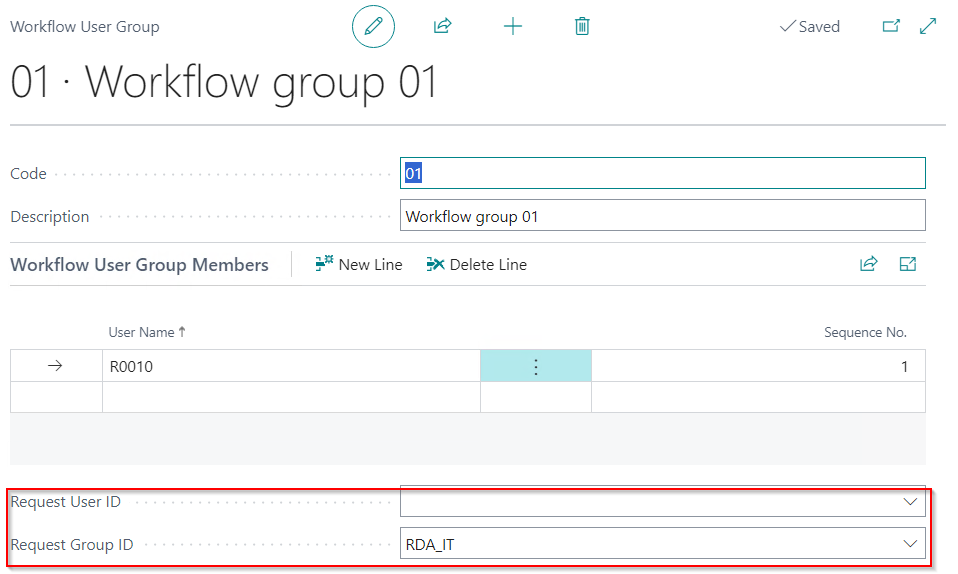Screen dimensions: 958x574
Task: Click into the Code field
Action: [662, 173]
